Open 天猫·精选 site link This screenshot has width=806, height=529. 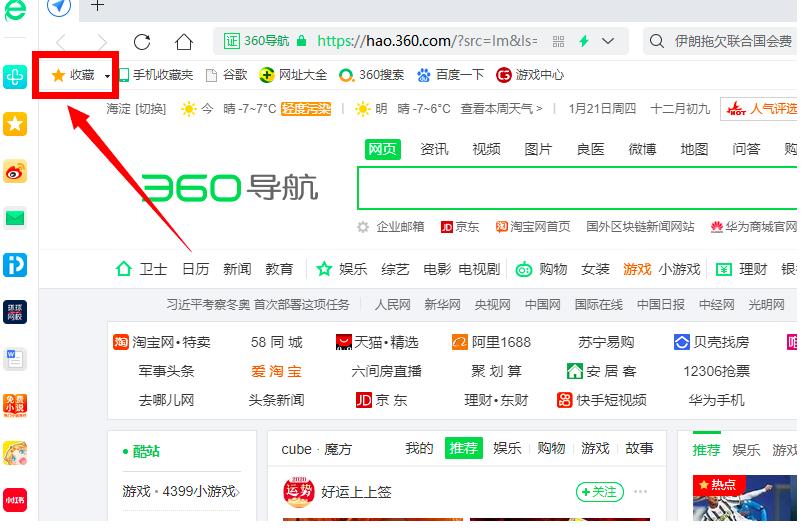(x=377, y=342)
